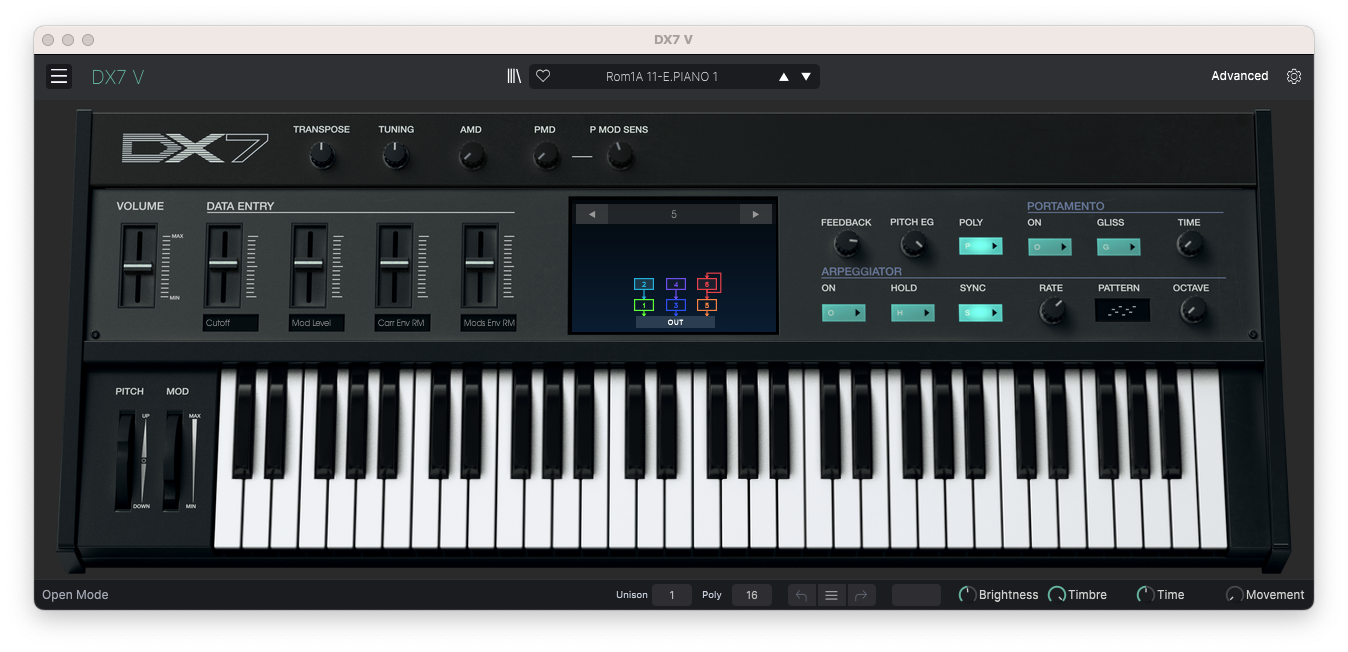Select previous algorithm with left arrow
The width and height of the screenshot is (1348, 652).
click(592, 214)
